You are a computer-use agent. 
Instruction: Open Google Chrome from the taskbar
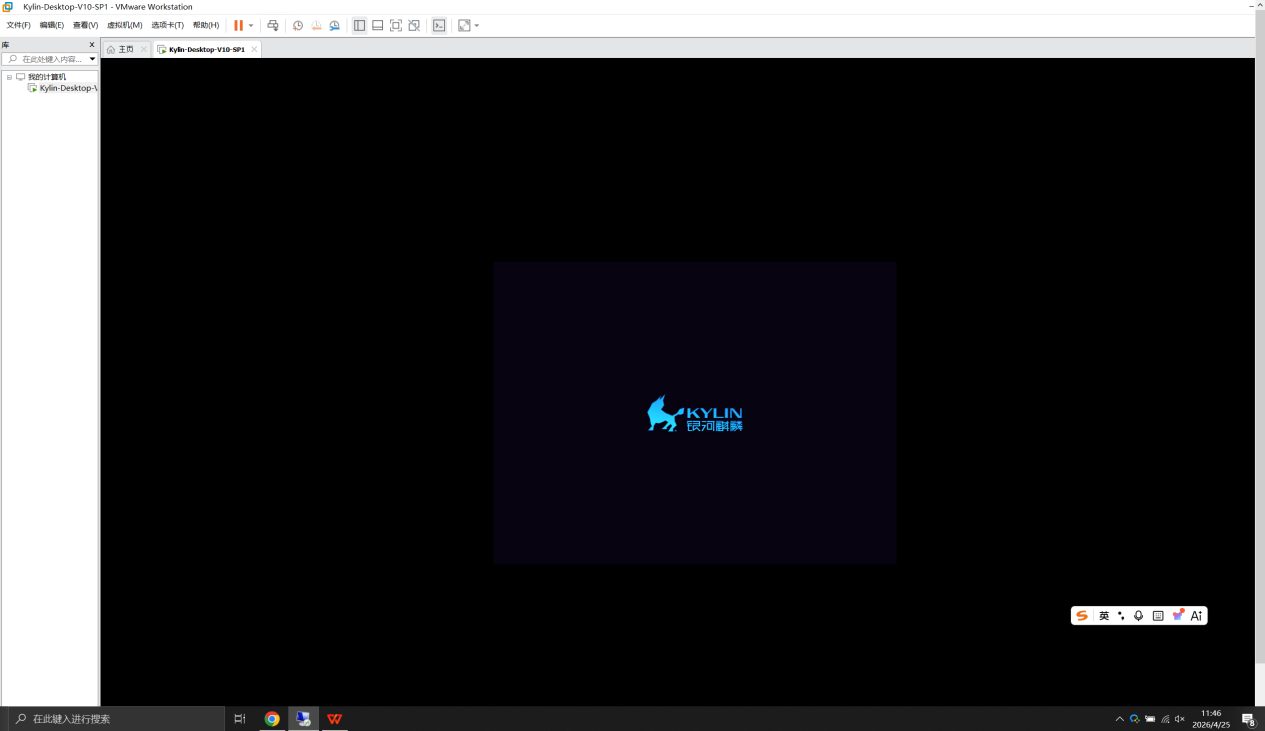[x=272, y=719]
